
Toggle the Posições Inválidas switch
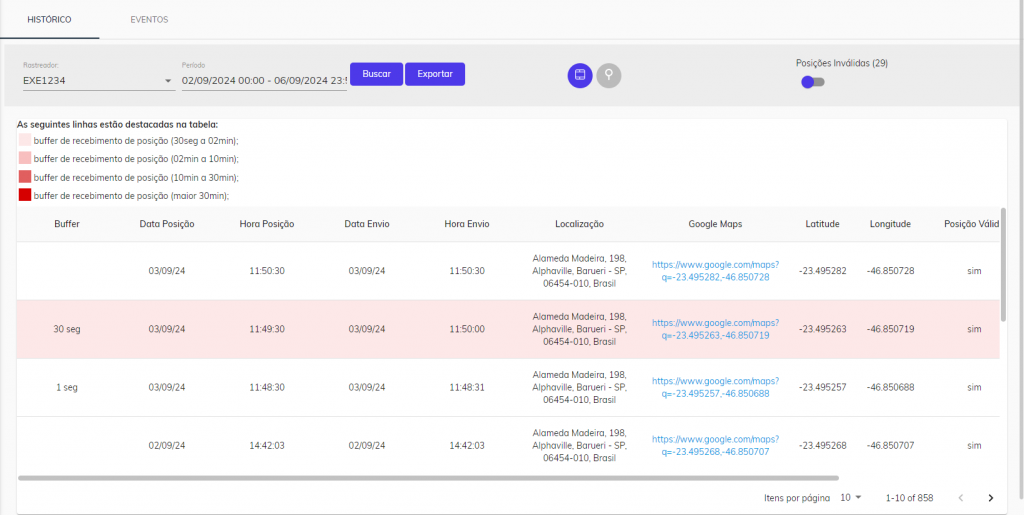click(x=813, y=82)
